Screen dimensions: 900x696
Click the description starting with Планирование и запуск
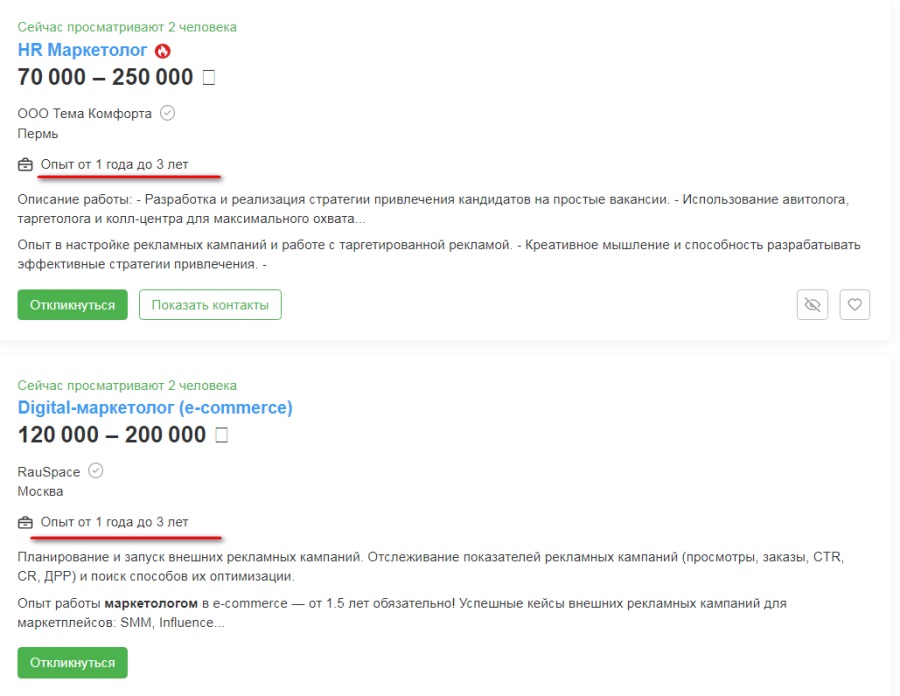coord(430,565)
